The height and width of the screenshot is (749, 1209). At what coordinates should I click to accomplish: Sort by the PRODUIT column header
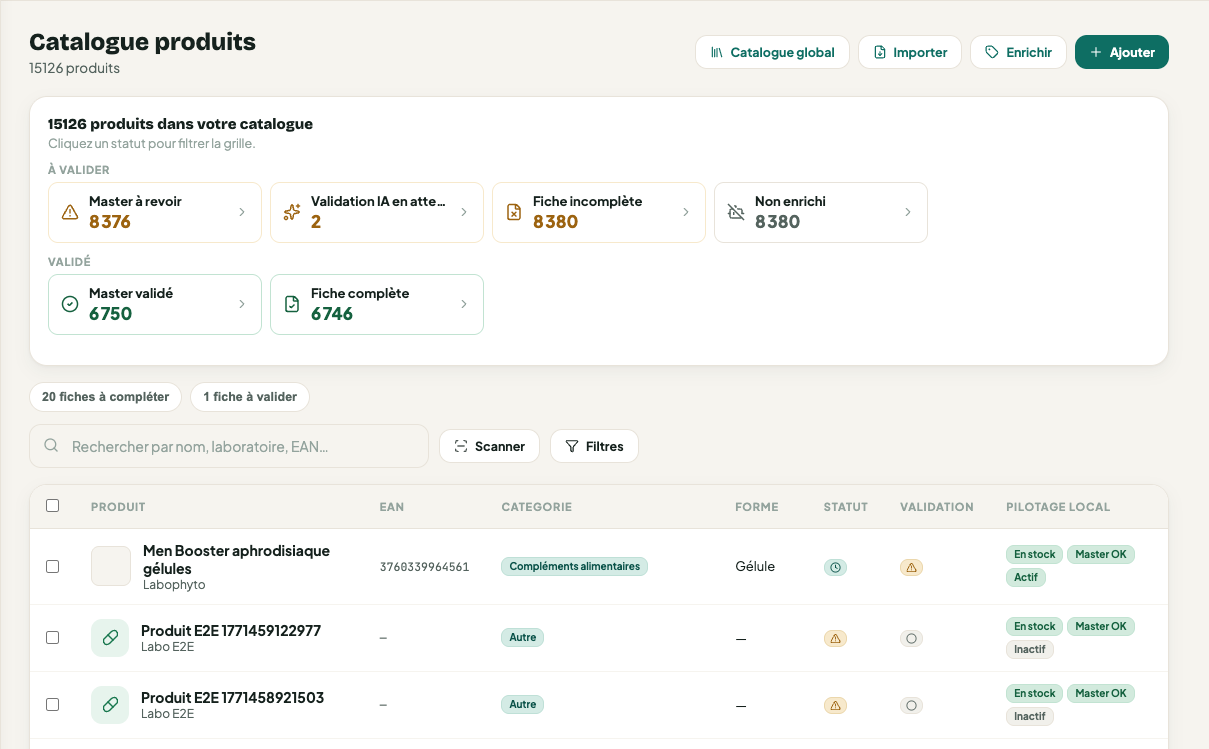118,507
